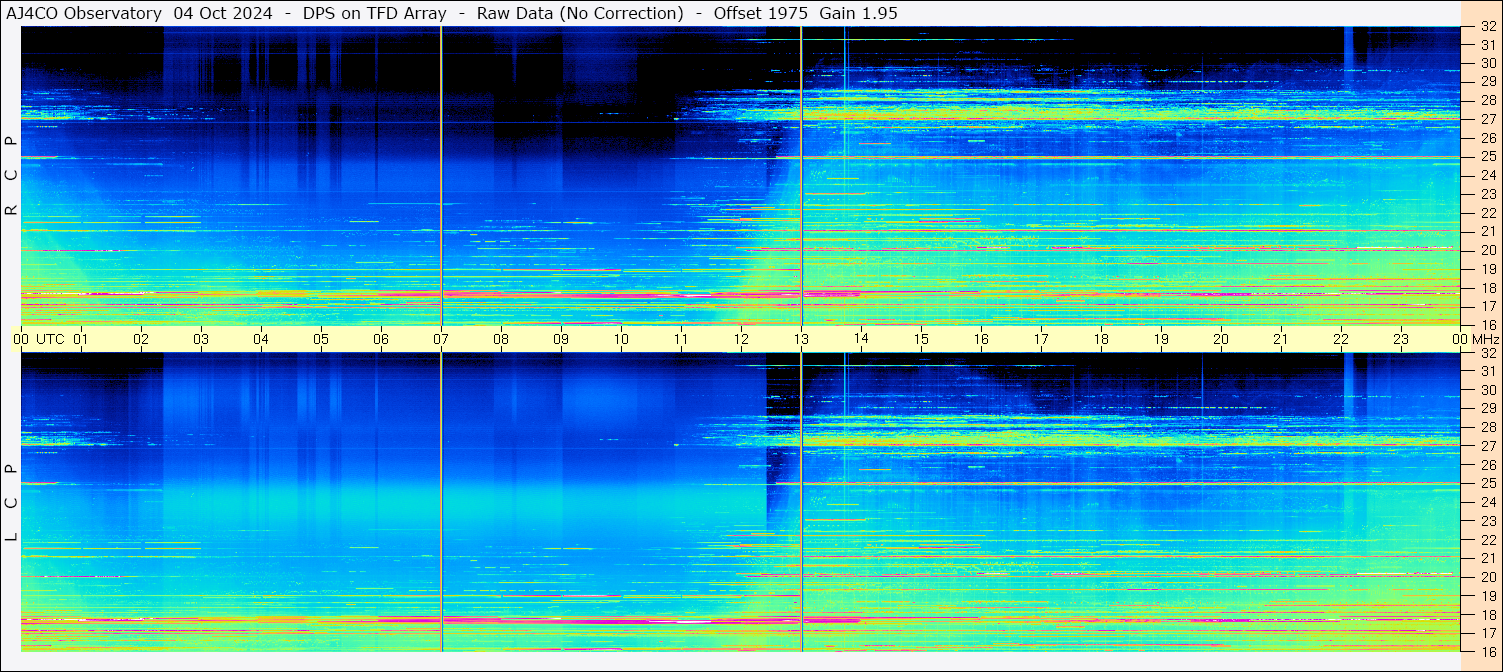
Task: Click the 01 hour tick label
Action: coord(81,339)
